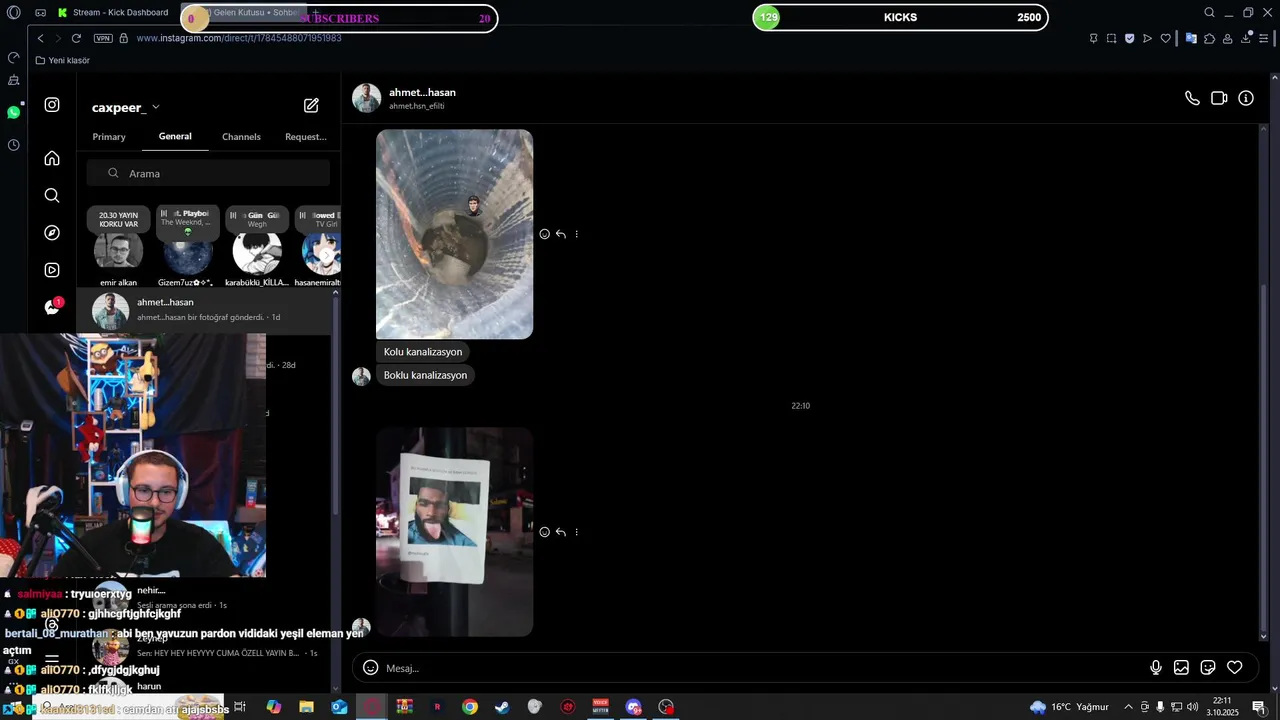Record a voice message with microphone
The image size is (1280, 720).
(1156, 668)
